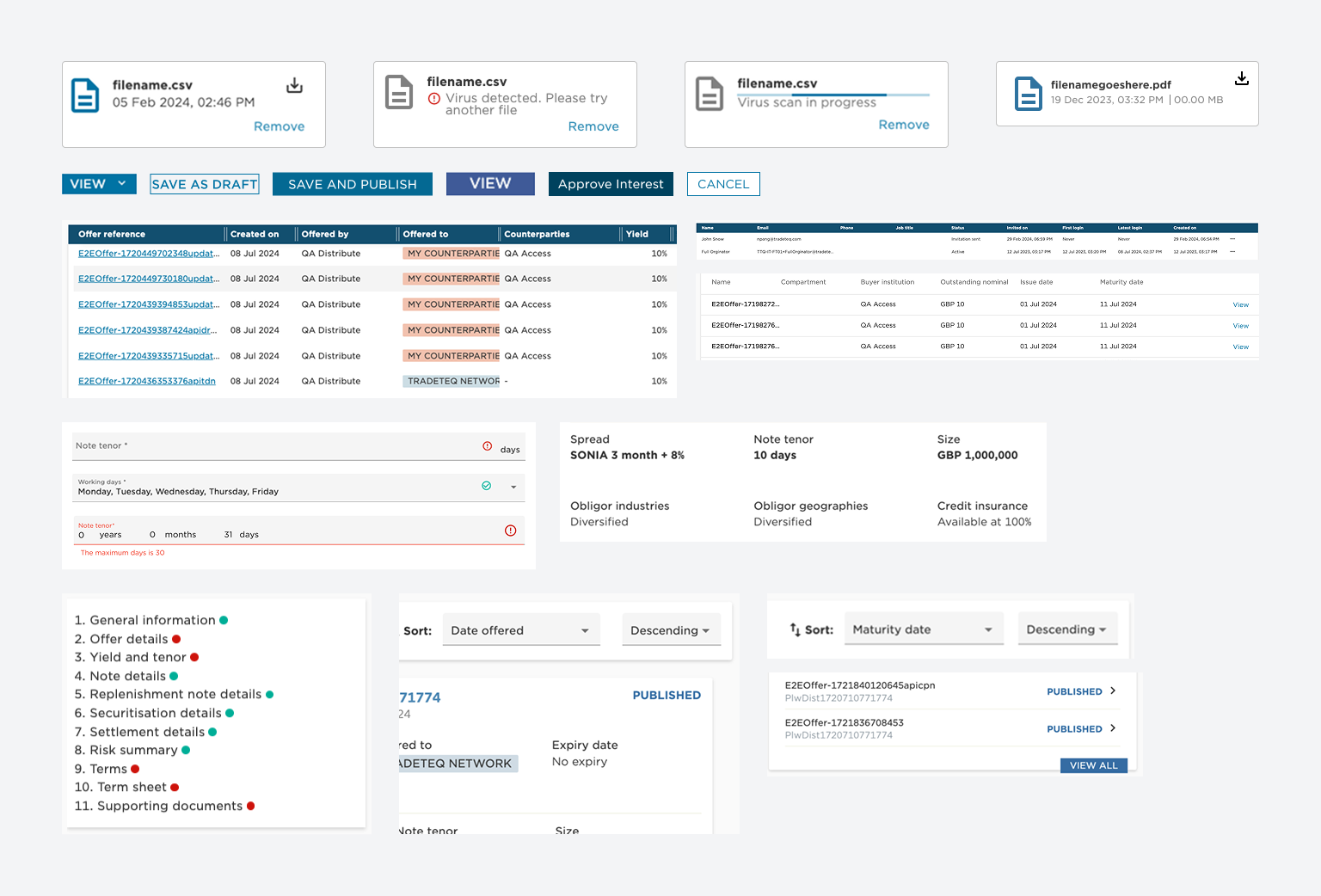The height and width of the screenshot is (896, 1321).
Task: Click the error icon in Note tenor days field
Action: 488,446
